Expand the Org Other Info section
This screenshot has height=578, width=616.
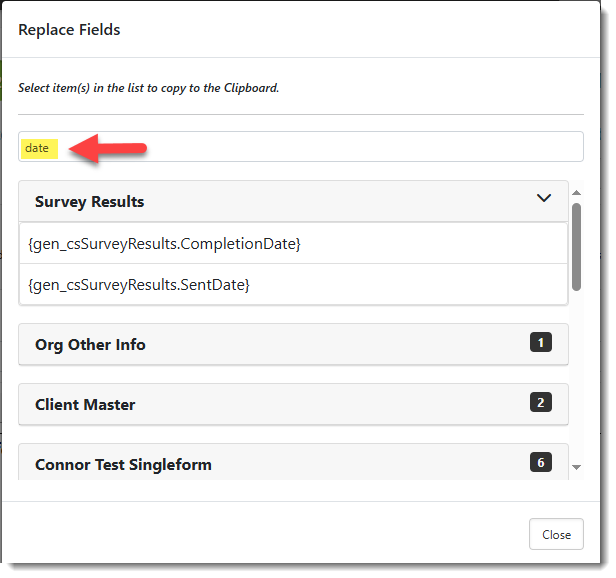point(90,344)
